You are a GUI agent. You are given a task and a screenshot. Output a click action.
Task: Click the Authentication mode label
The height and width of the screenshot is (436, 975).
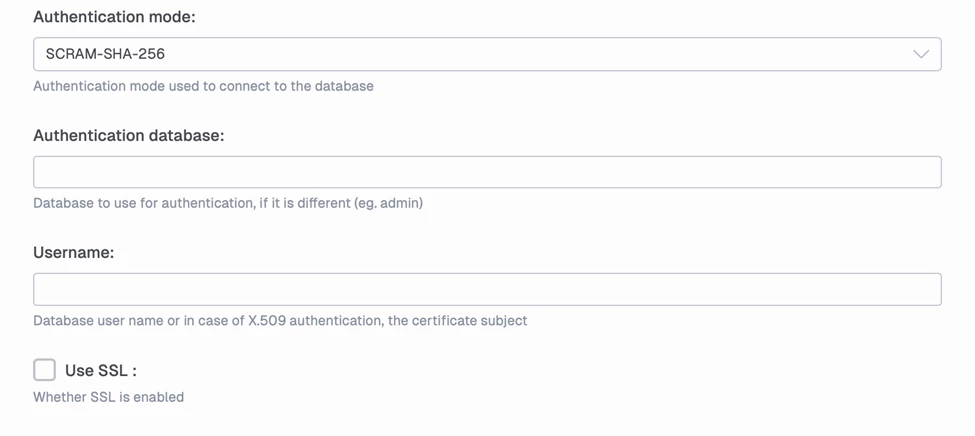point(114,18)
